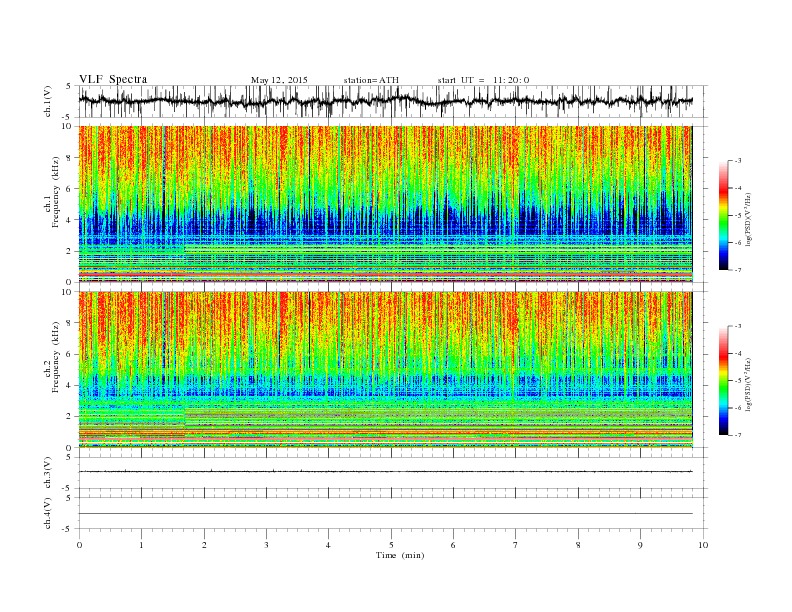Click time axis tick label "0"
This screenshot has height=612, width=792.
(79, 545)
